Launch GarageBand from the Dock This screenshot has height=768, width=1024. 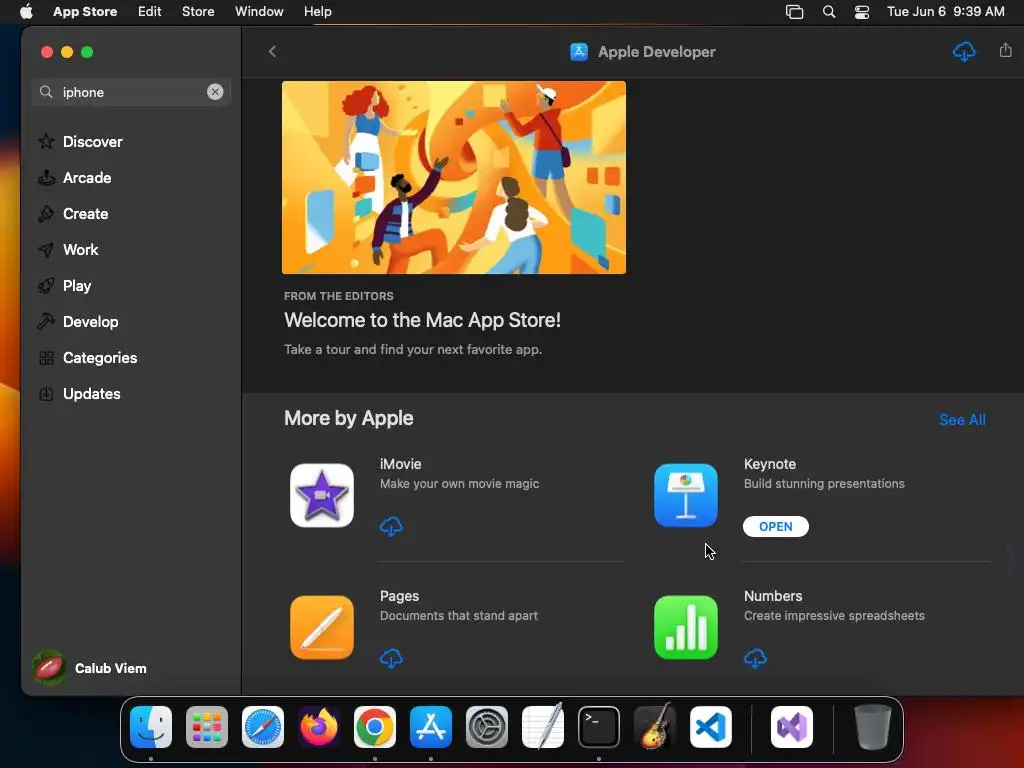click(655, 726)
